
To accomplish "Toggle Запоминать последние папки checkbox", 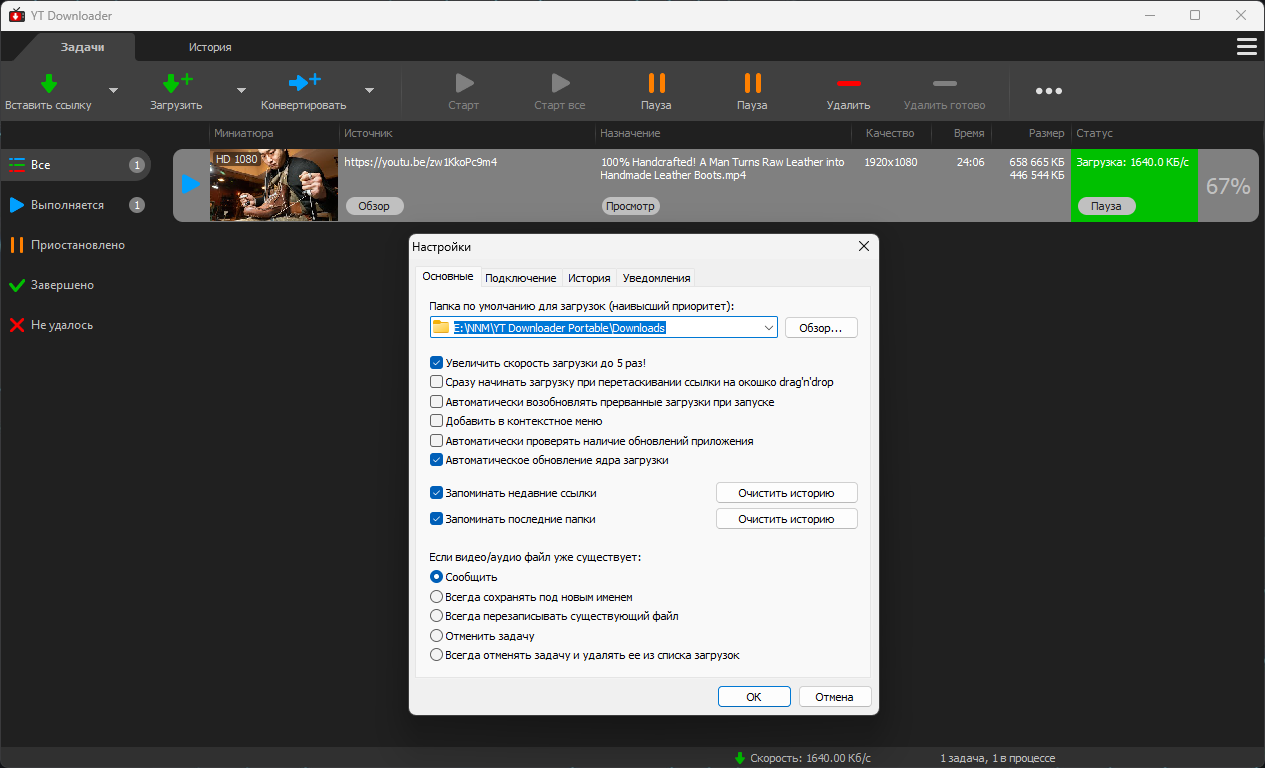I will pyautogui.click(x=436, y=519).
